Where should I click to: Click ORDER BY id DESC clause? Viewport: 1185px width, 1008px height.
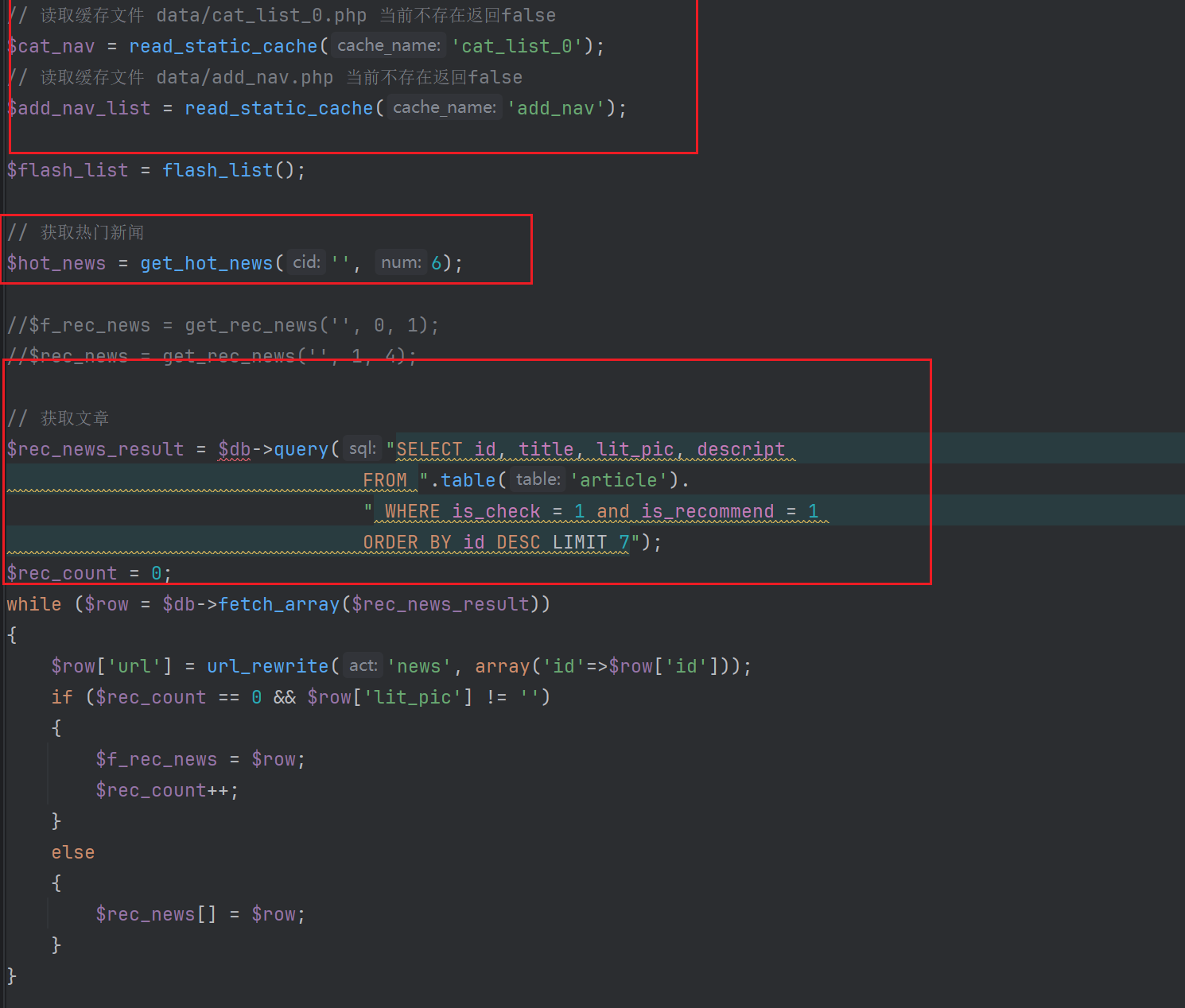point(452,542)
